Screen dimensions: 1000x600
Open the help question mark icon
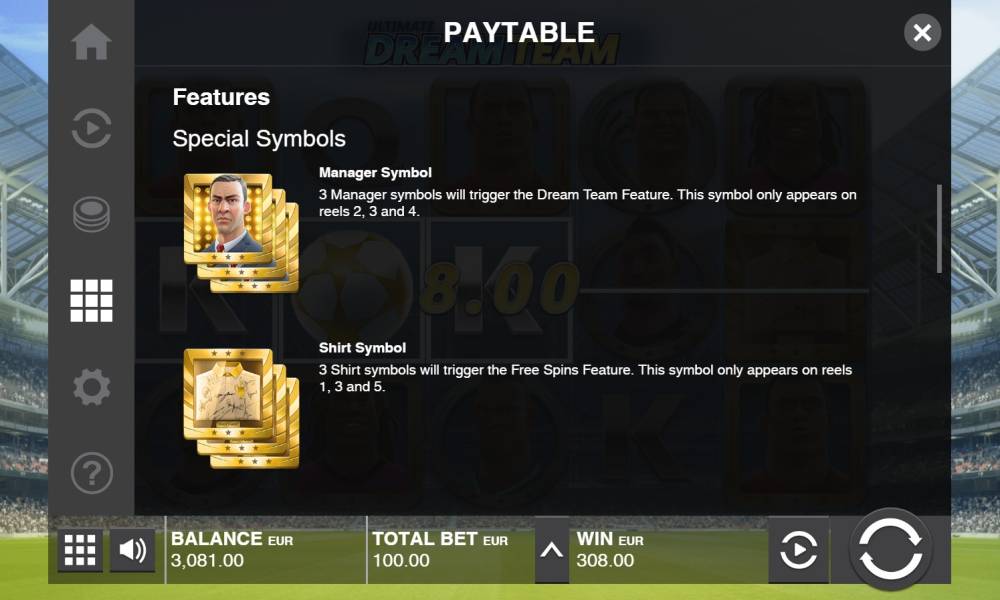(x=91, y=473)
